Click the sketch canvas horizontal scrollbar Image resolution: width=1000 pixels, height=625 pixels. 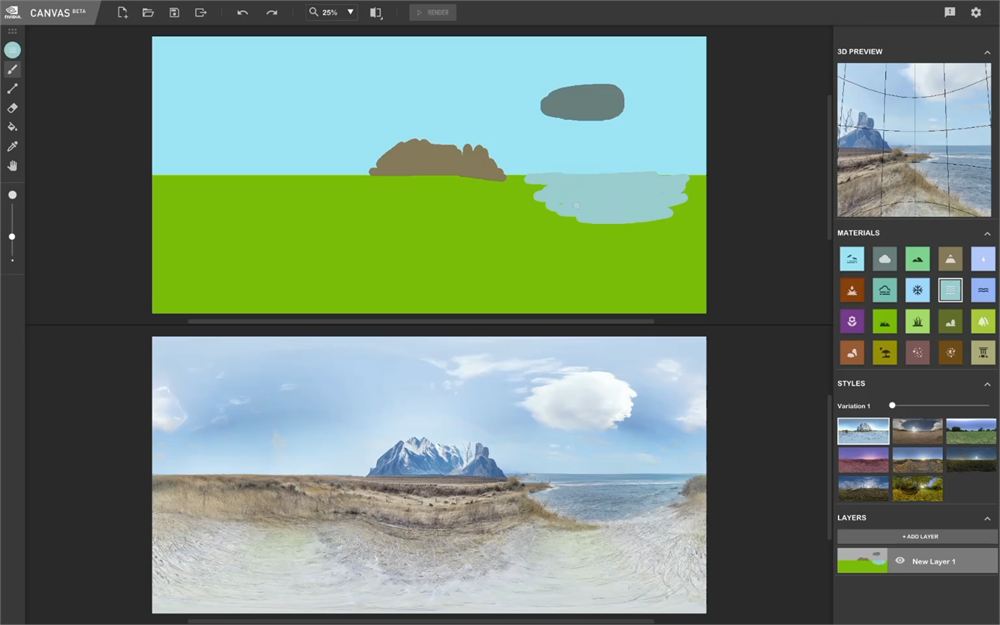pos(421,321)
